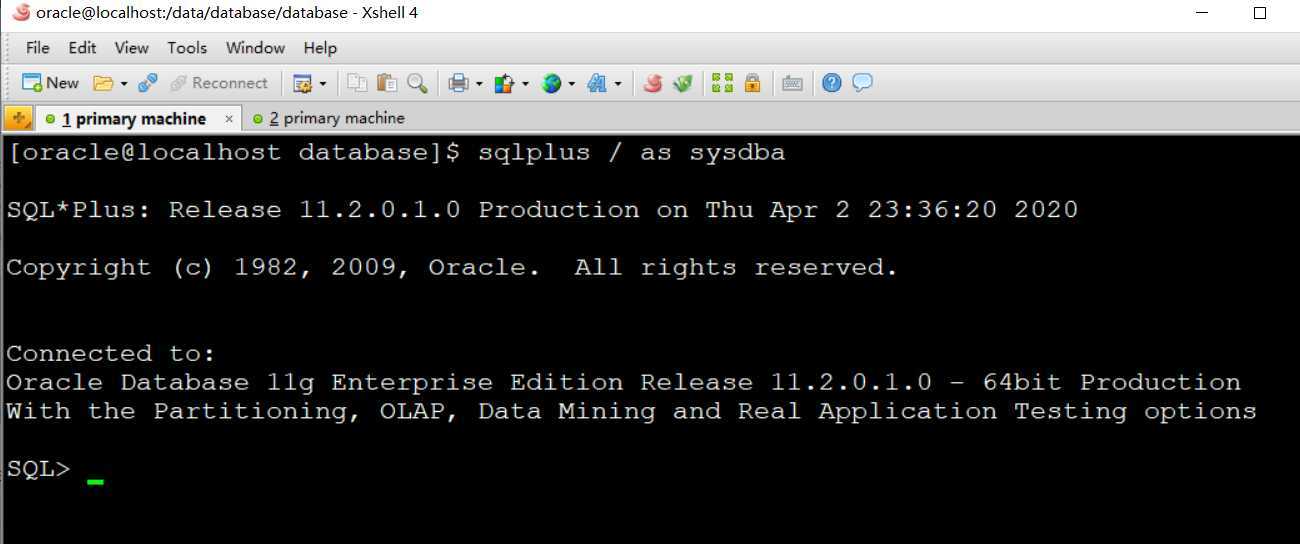Click the padlock lock icon

pyautogui.click(x=752, y=83)
